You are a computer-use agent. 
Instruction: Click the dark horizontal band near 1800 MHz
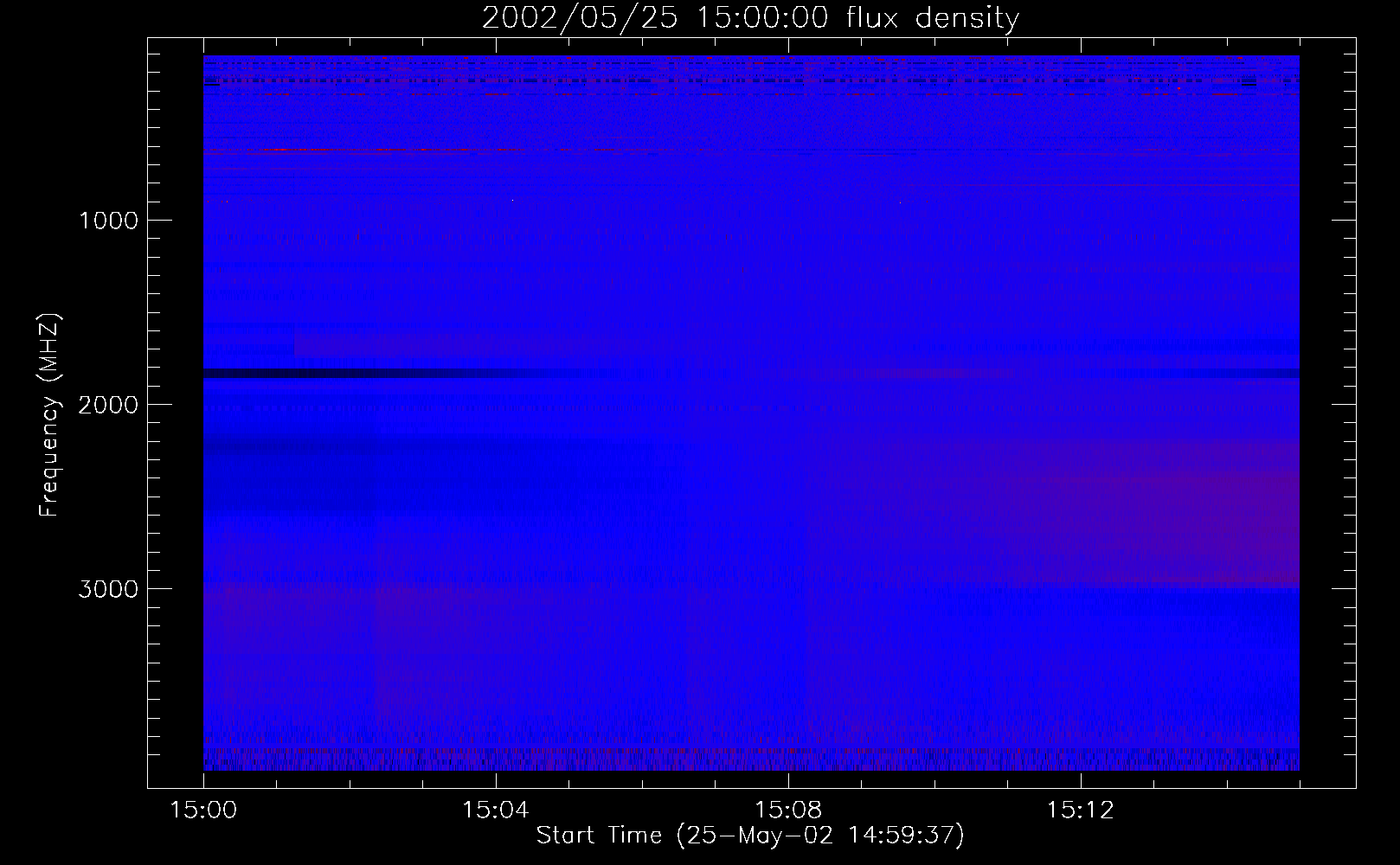(751, 373)
